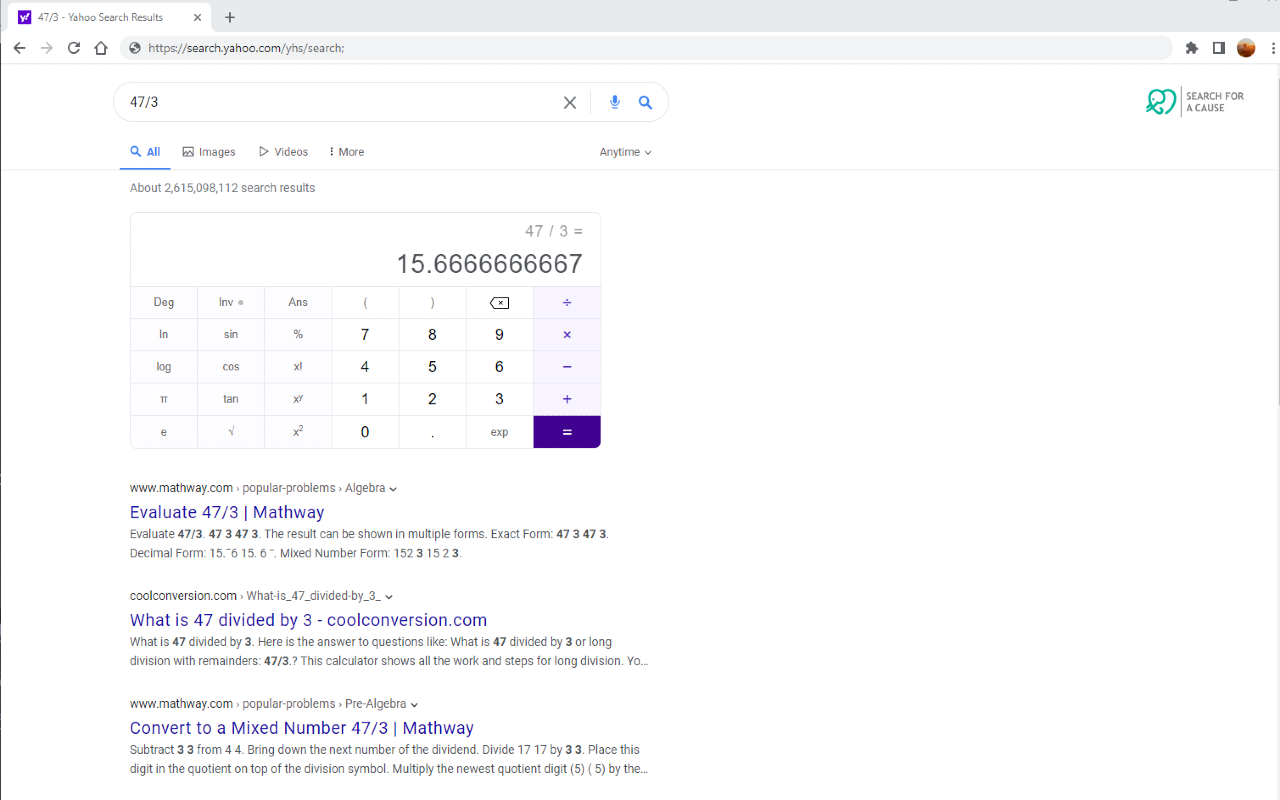Viewport: 1280px width, 800px height.
Task: Expand mathway.com Pre-Algebra result options arrow
Action: tap(414, 705)
